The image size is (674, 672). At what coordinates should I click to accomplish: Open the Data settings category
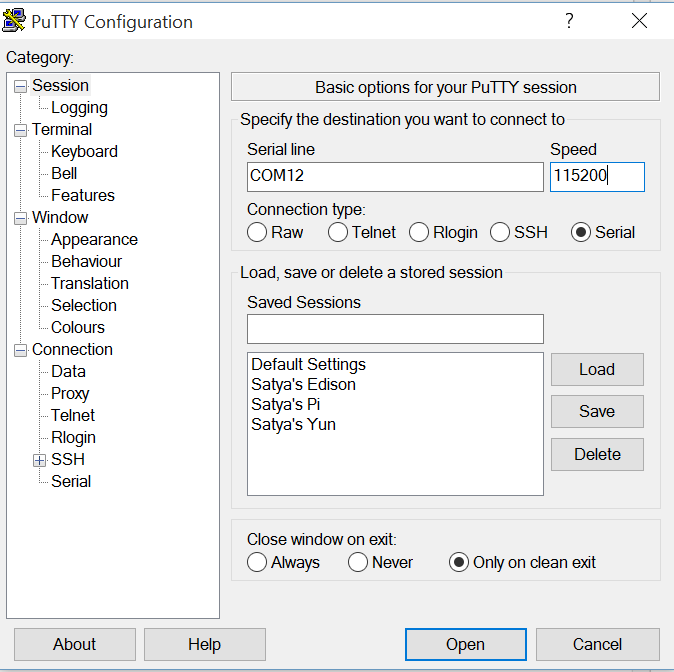coord(68,371)
